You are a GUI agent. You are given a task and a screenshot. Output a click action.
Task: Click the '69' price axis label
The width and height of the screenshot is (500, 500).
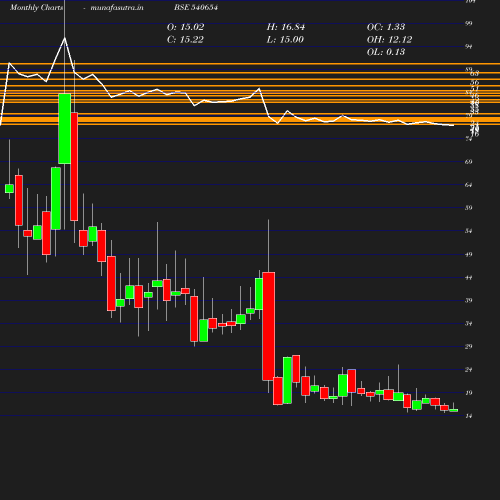[x=469, y=162]
